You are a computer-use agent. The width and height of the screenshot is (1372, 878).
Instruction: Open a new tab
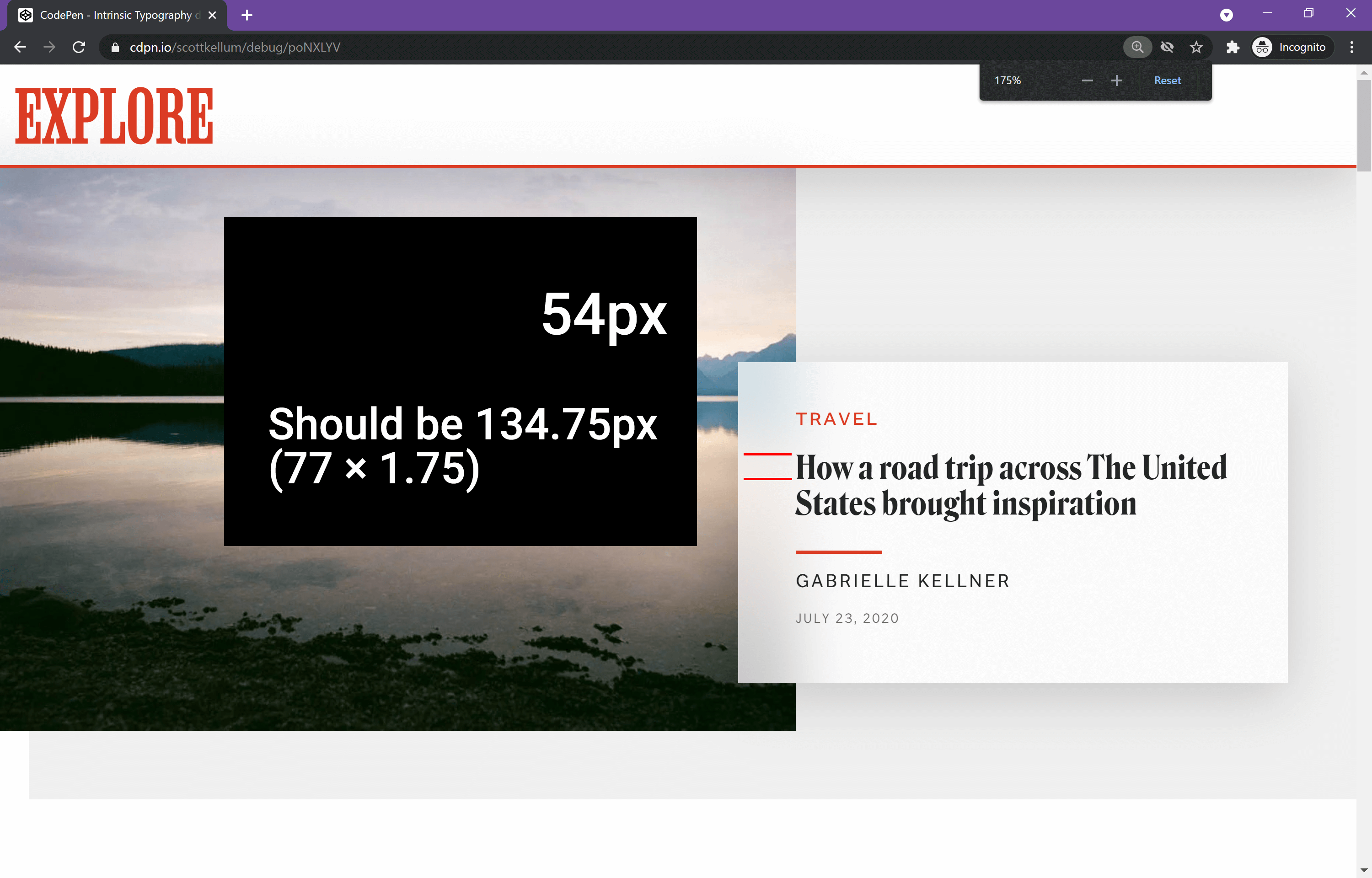point(247,15)
